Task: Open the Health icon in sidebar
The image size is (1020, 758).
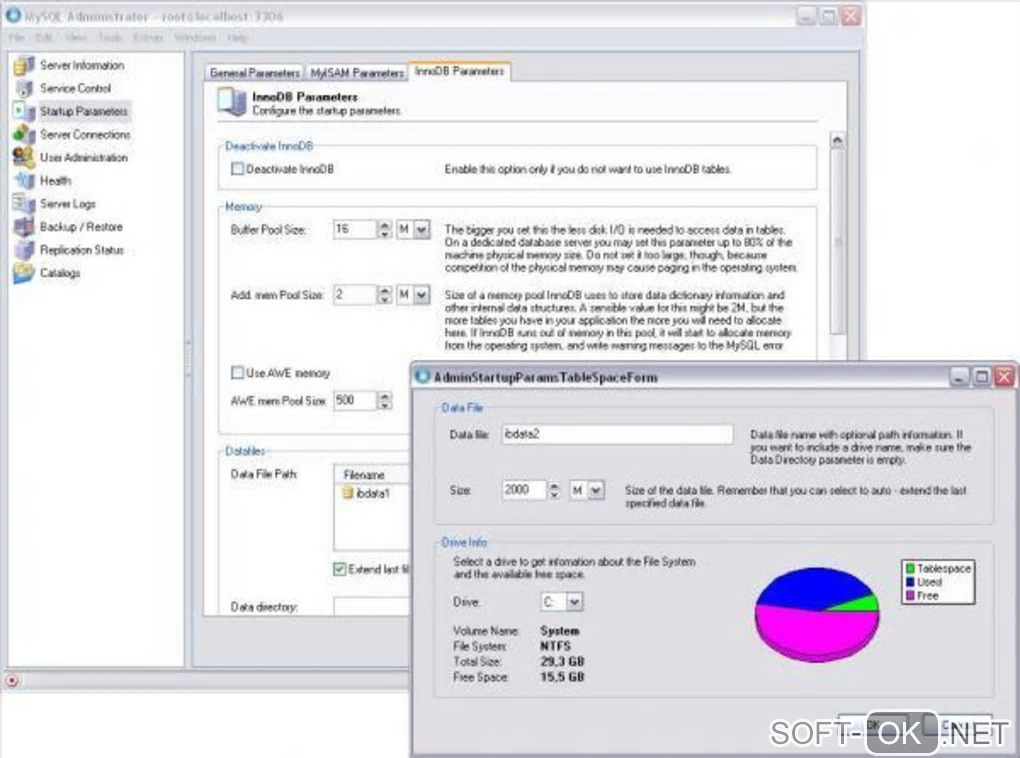Action: (x=24, y=181)
